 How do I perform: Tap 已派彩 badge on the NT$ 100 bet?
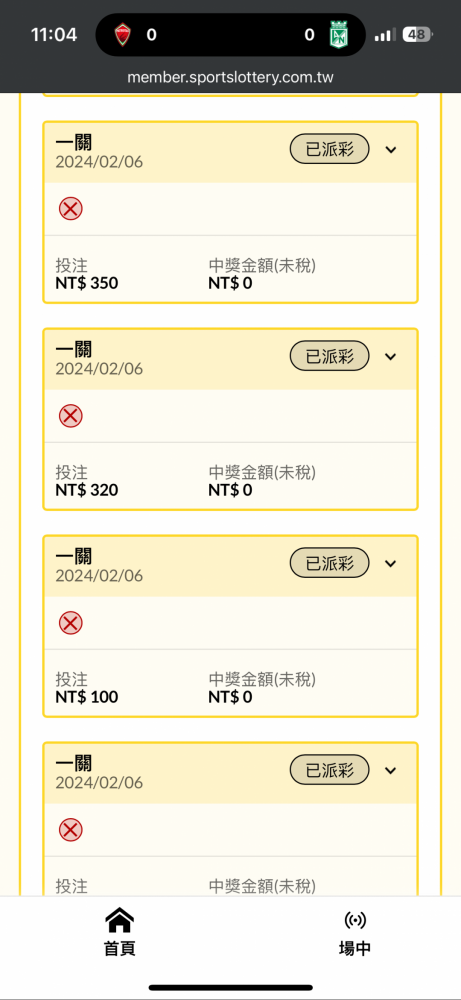(330, 563)
